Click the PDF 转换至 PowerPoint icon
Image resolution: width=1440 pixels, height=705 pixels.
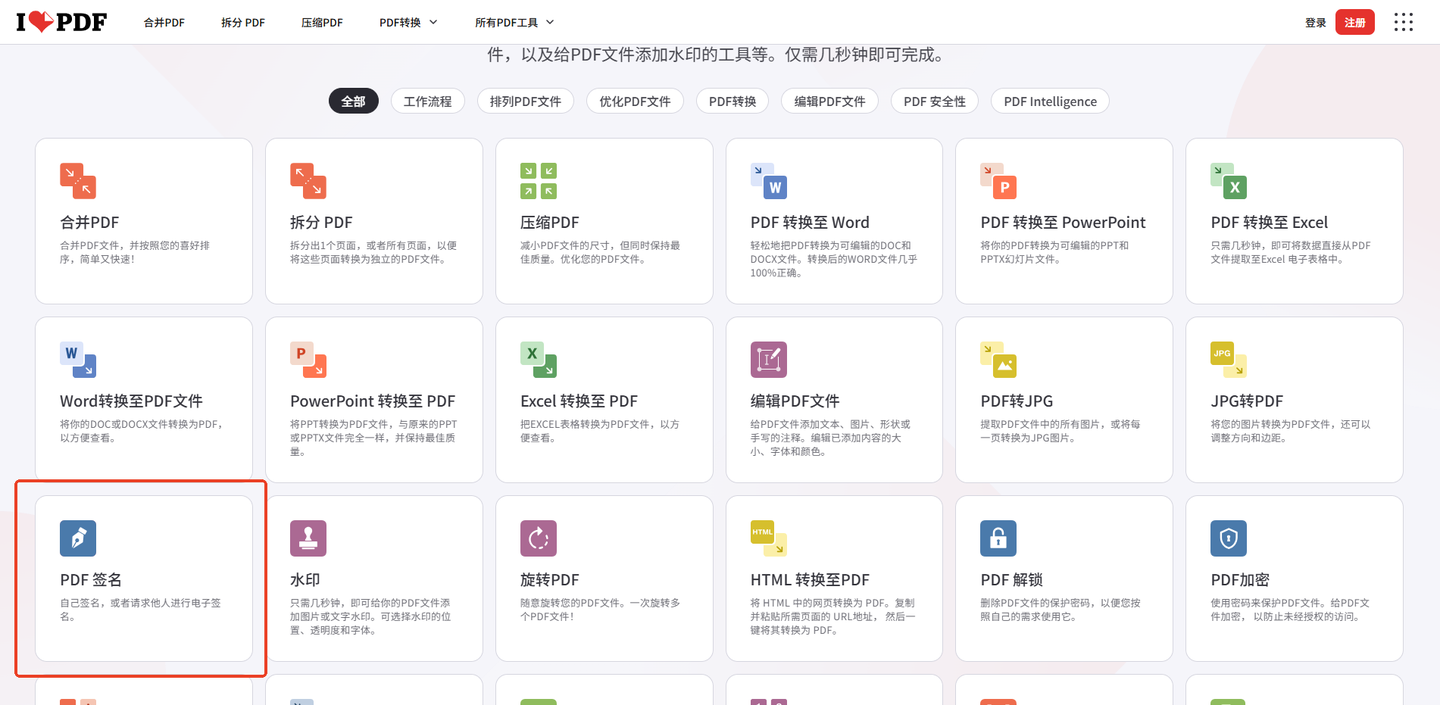[x=998, y=181]
